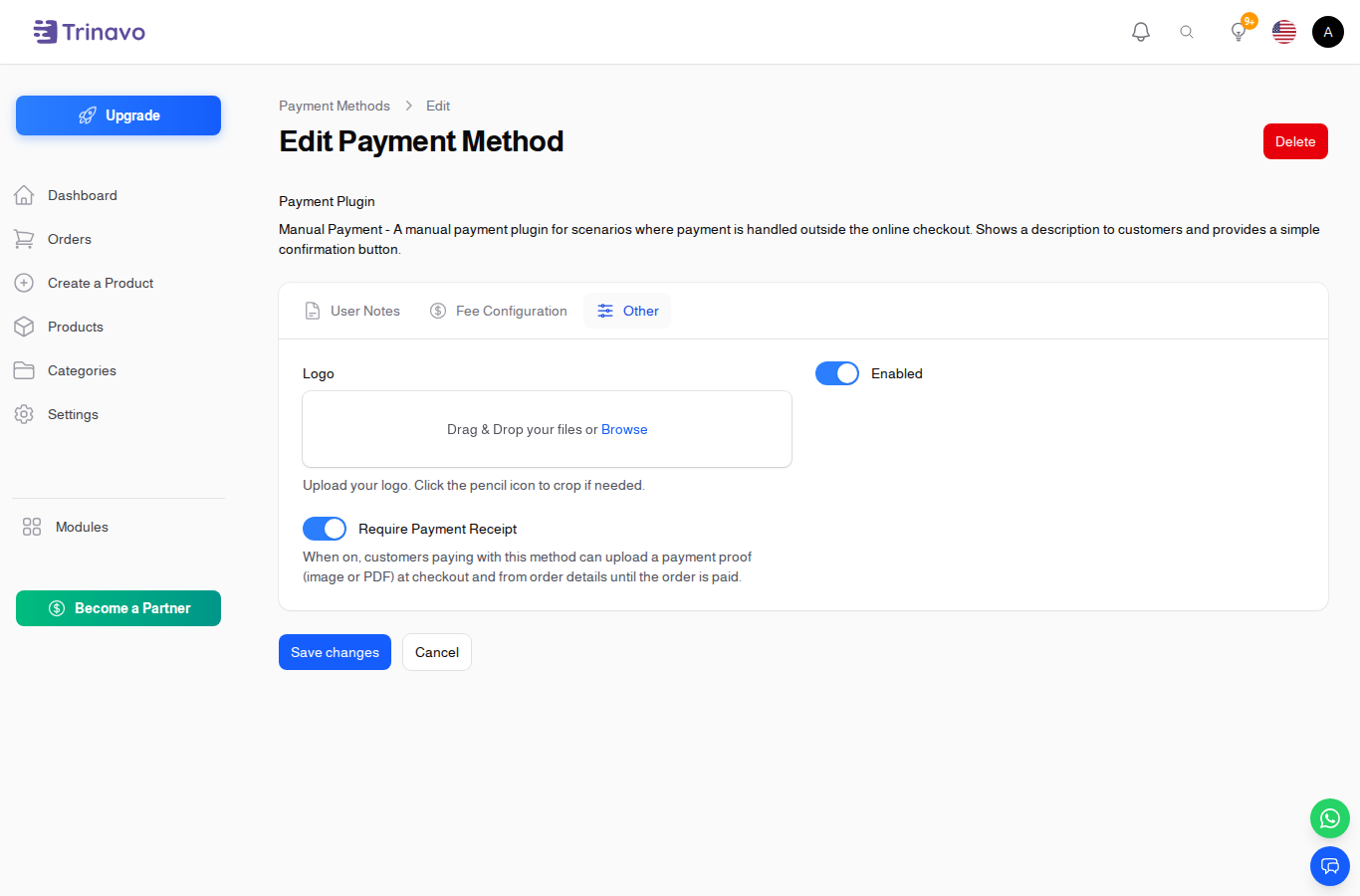Open the account avatar menu
Screen dimensions: 1360x896
point(1328,32)
